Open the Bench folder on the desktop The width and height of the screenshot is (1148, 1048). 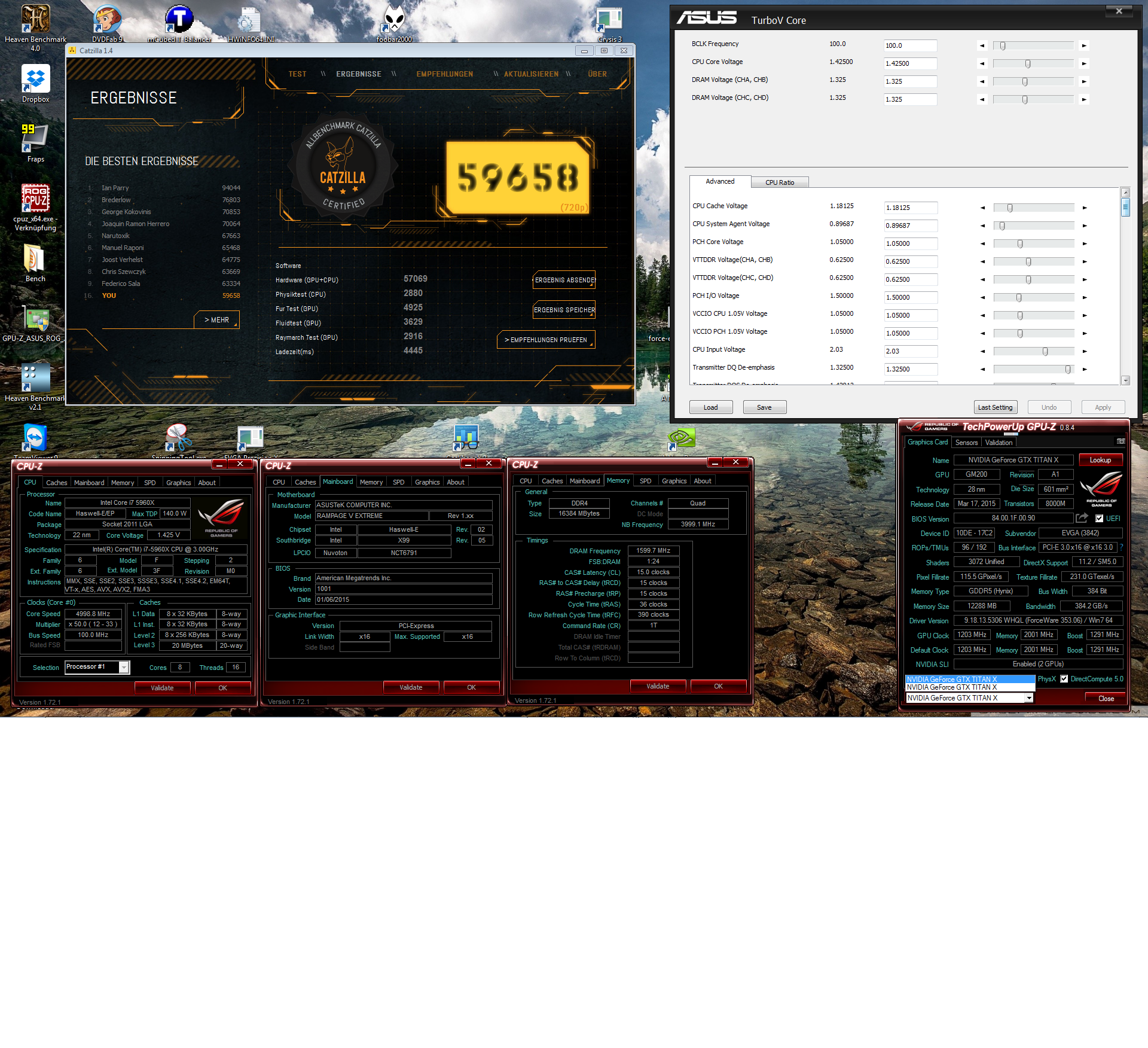35,263
